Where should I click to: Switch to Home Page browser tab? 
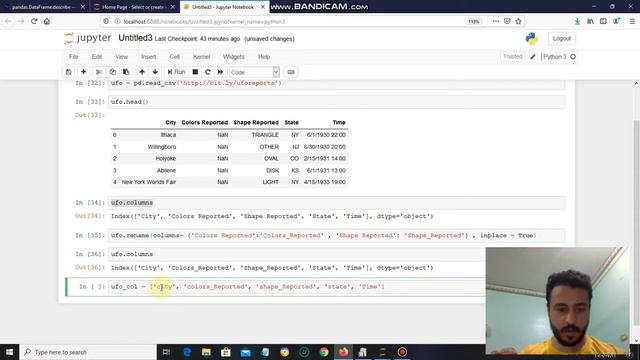click(x=133, y=7)
